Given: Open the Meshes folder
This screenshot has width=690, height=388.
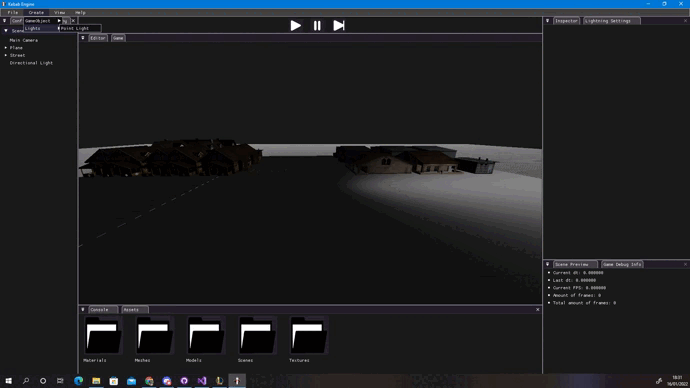Looking at the screenshot, I should pyautogui.click(x=154, y=335).
